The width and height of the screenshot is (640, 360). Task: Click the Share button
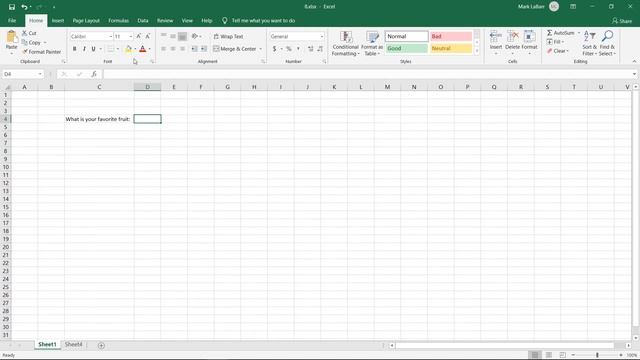(622, 21)
